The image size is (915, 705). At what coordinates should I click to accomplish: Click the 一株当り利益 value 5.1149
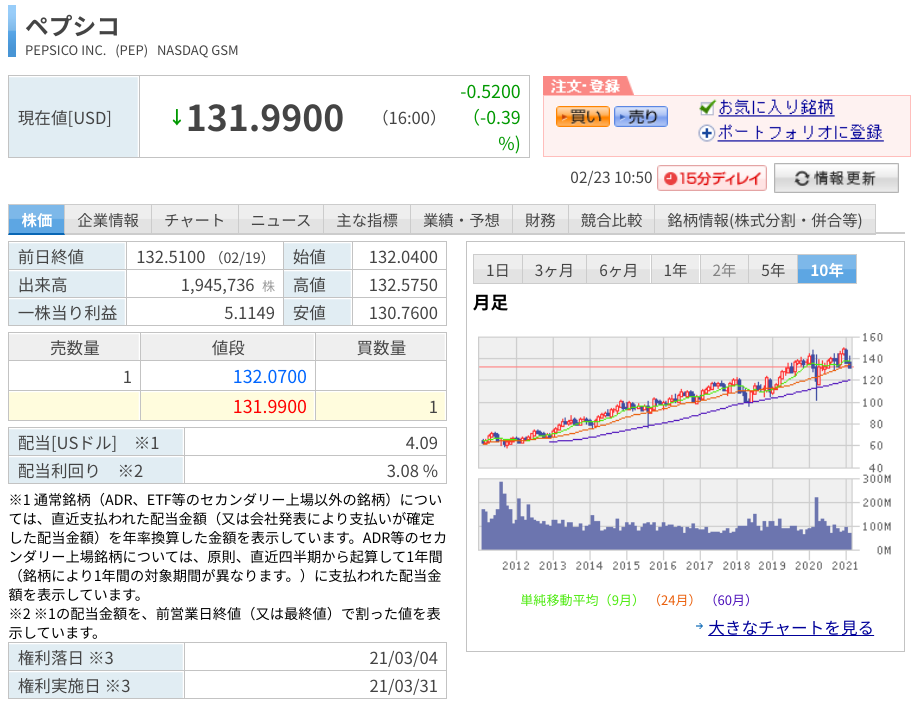click(249, 313)
